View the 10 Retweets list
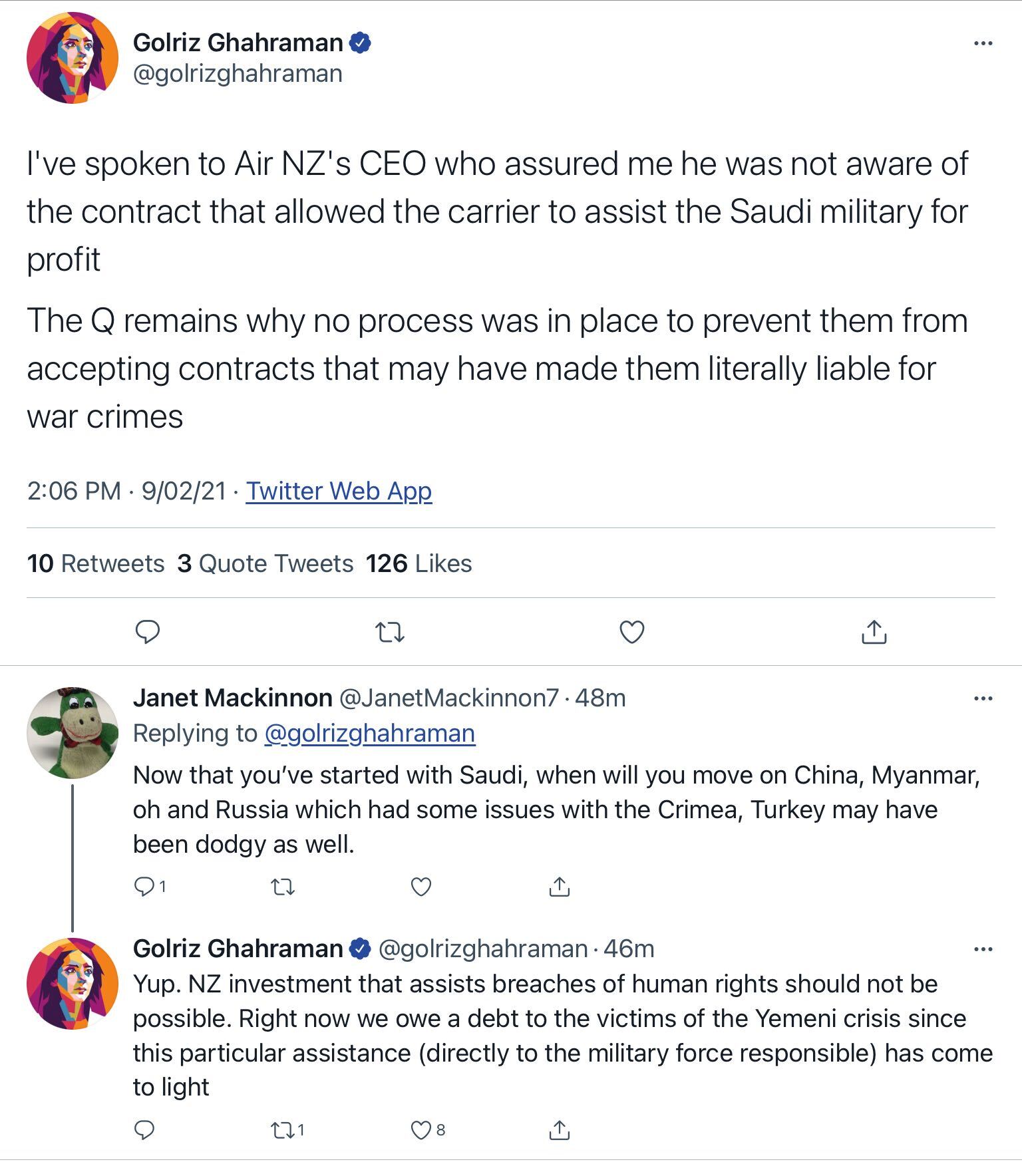Image resolution: width=1022 pixels, height=1176 pixels. click(x=96, y=563)
